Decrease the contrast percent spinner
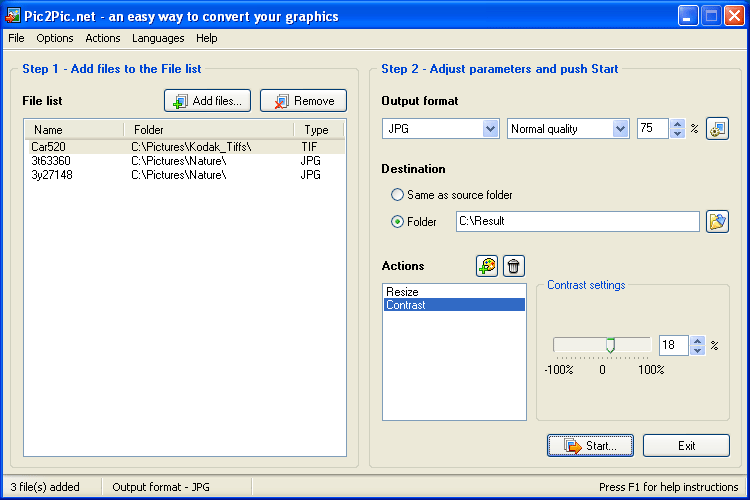 pyautogui.click(x=697, y=350)
